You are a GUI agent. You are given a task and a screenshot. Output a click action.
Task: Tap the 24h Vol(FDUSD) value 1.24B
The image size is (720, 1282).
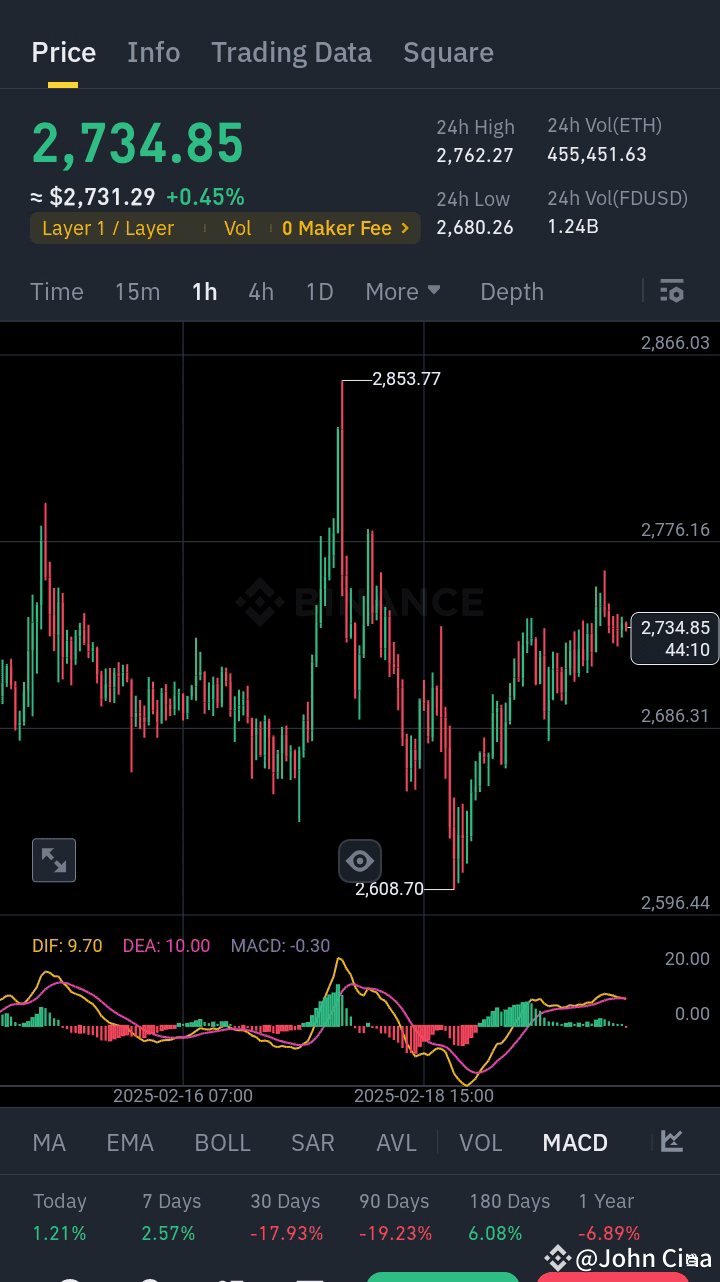click(573, 226)
